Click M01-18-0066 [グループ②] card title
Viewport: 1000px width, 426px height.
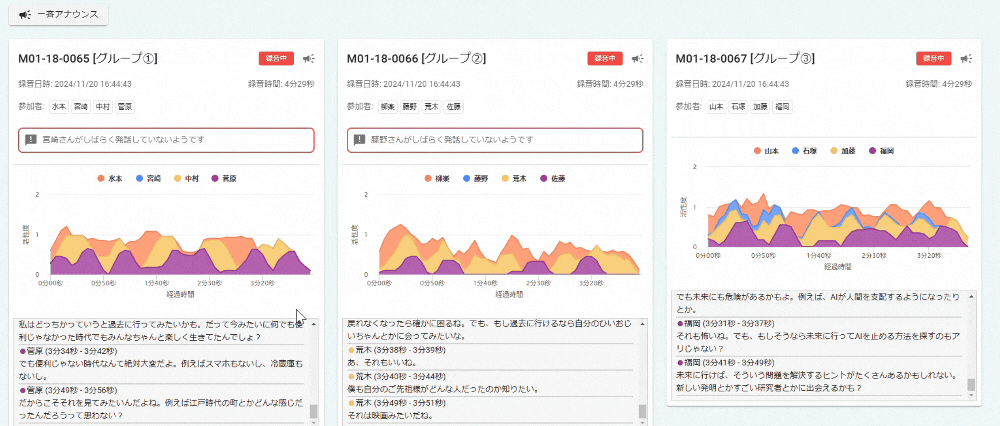pos(416,58)
